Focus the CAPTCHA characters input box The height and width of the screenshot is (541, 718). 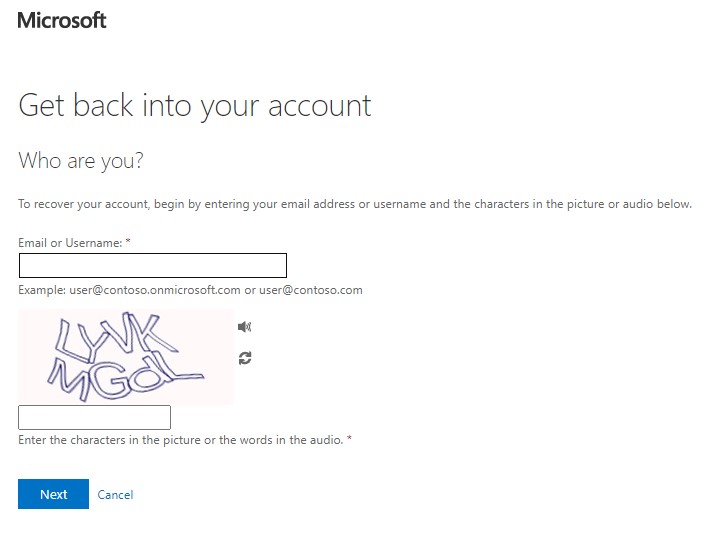tap(94, 417)
